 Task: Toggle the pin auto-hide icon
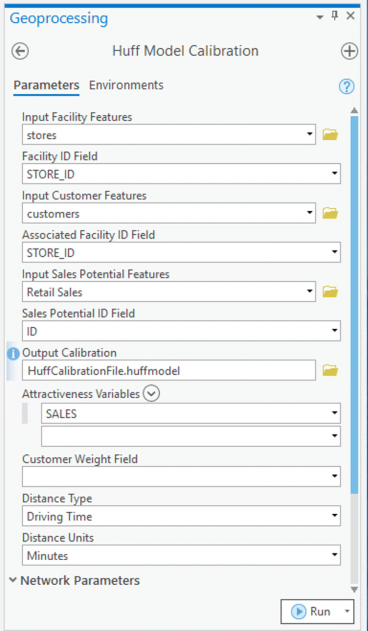335,16
